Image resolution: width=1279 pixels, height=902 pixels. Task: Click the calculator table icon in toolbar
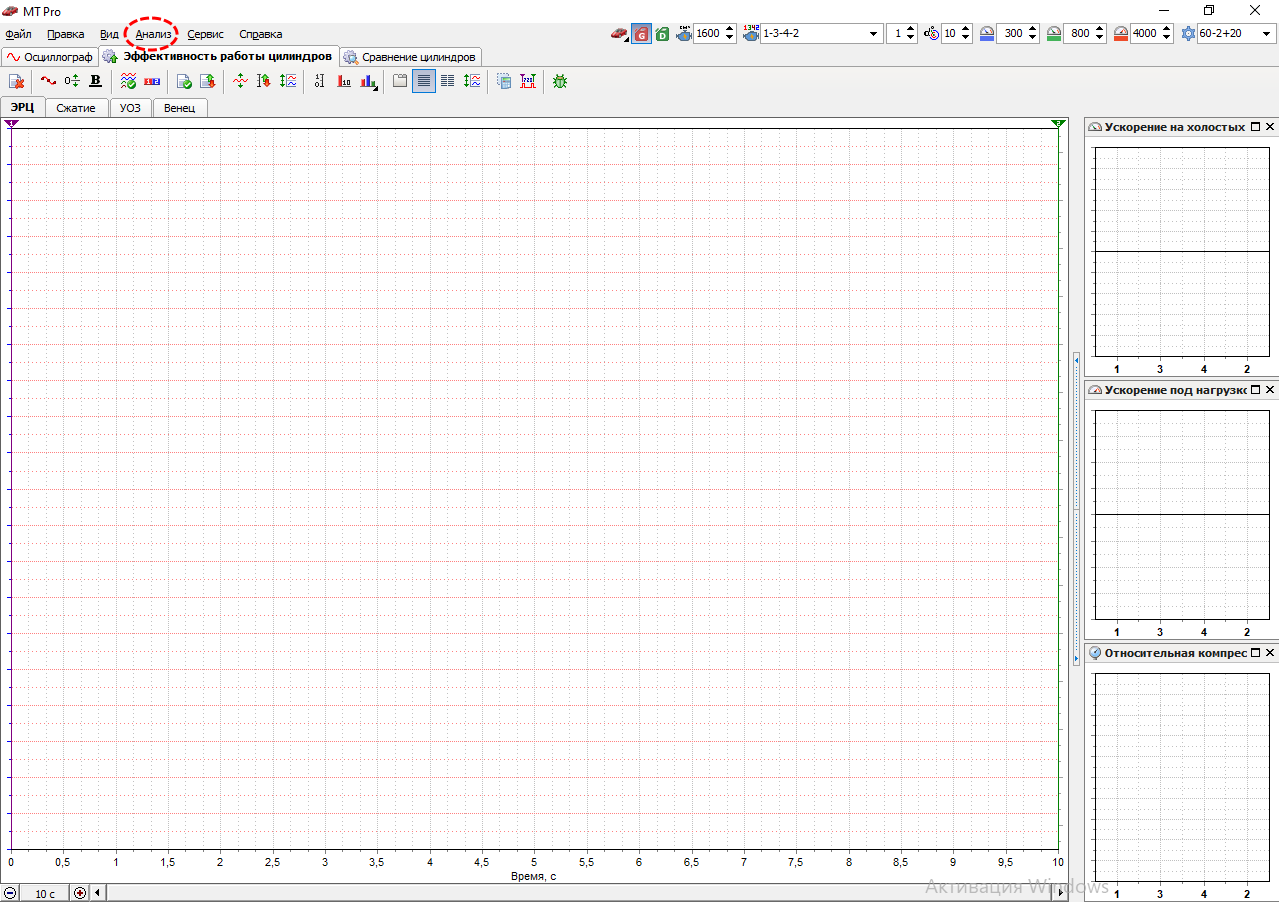[x=504, y=82]
